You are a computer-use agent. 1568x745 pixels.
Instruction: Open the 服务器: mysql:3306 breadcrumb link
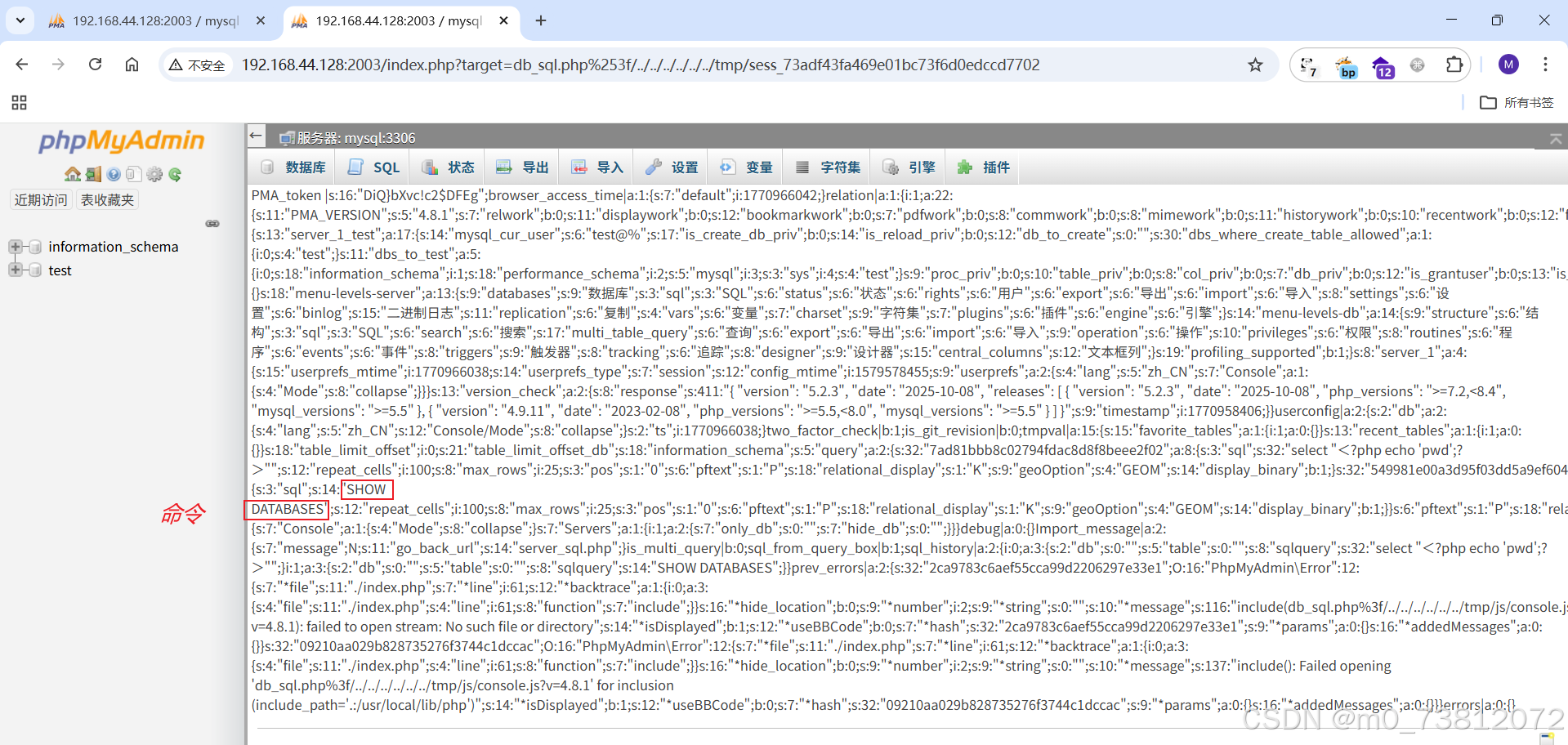pyautogui.click(x=355, y=138)
